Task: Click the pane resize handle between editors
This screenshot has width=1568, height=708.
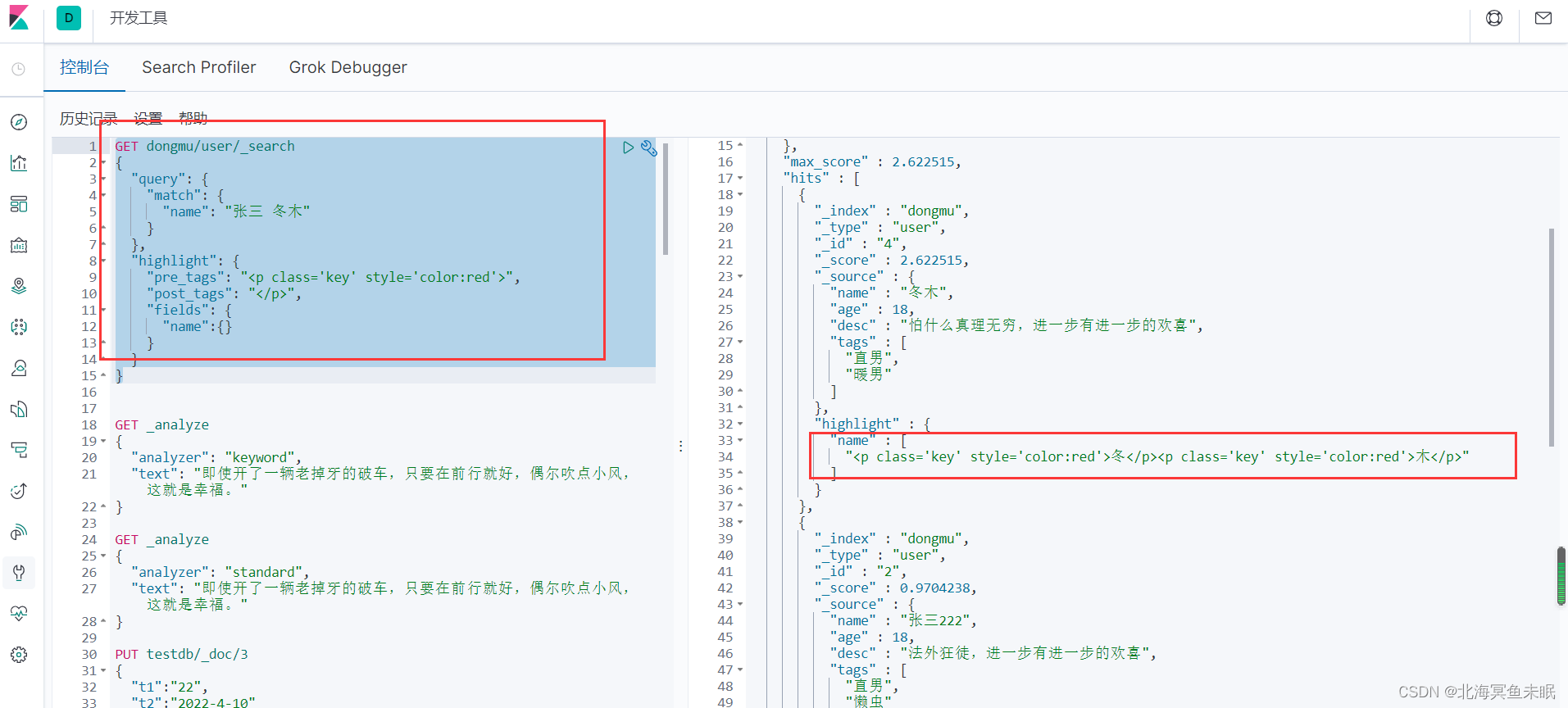Action: tap(680, 446)
